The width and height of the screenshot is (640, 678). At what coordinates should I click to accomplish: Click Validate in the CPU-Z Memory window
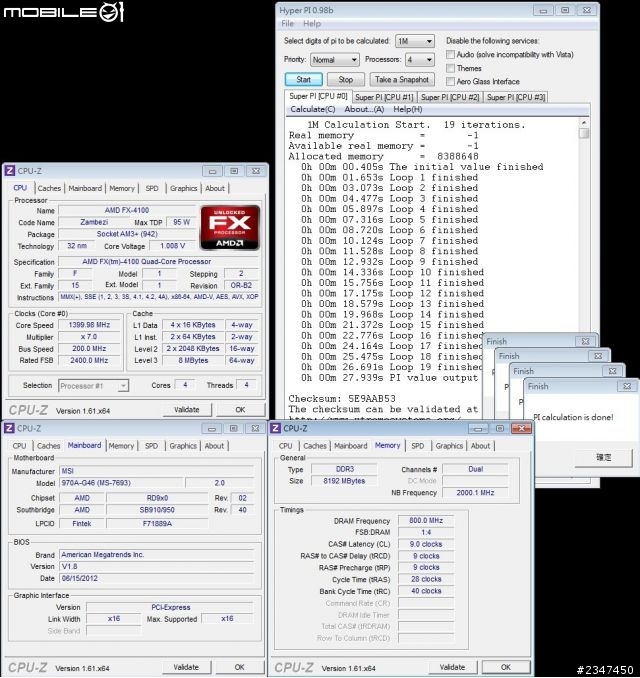(452, 667)
